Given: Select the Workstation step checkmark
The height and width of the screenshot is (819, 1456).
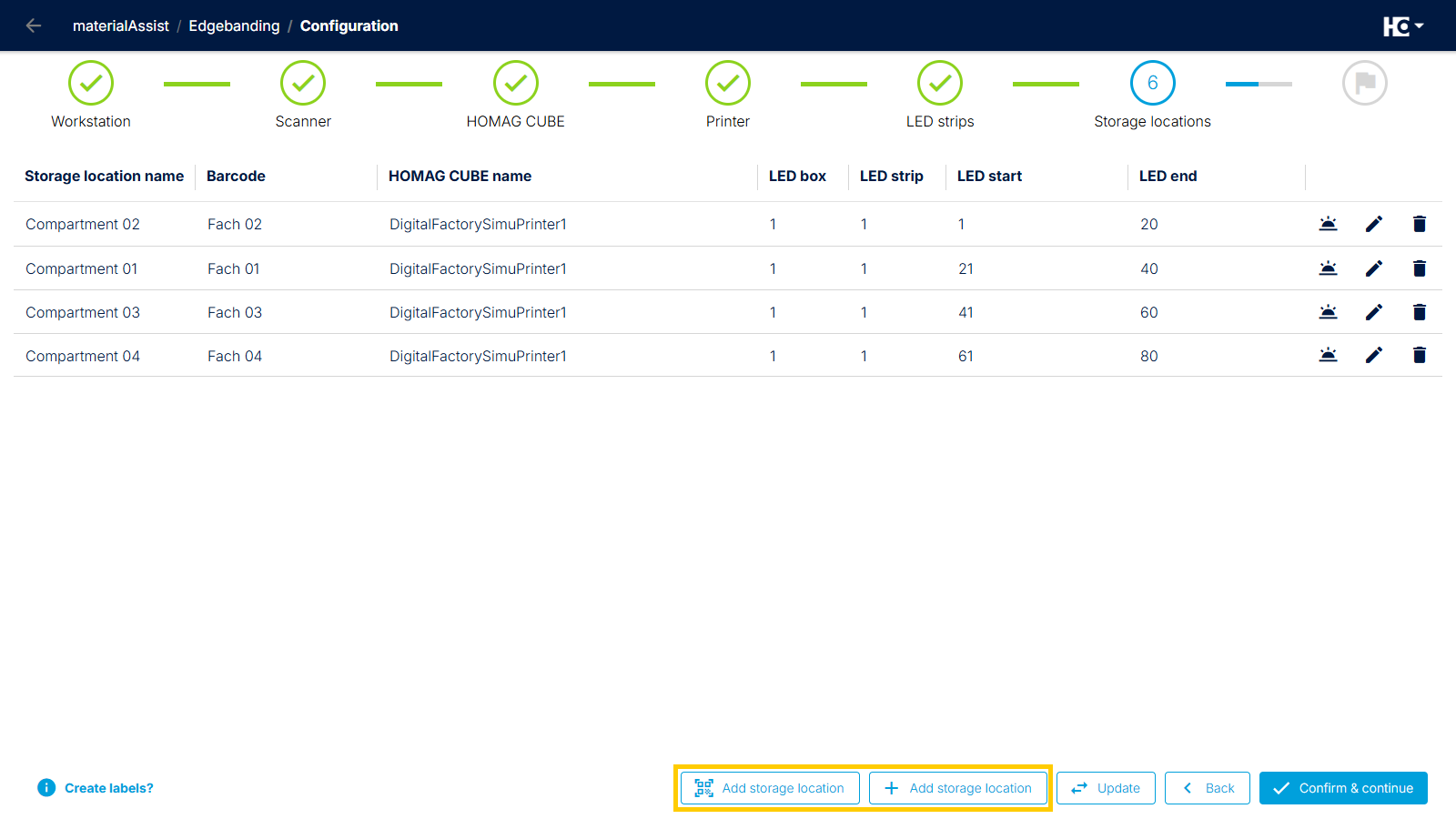Looking at the screenshot, I should (91, 83).
